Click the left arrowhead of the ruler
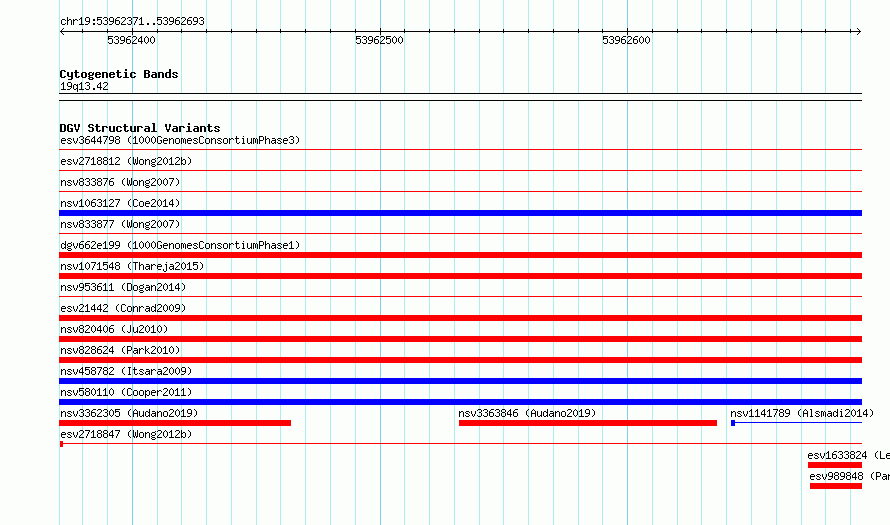 pos(62,32)
